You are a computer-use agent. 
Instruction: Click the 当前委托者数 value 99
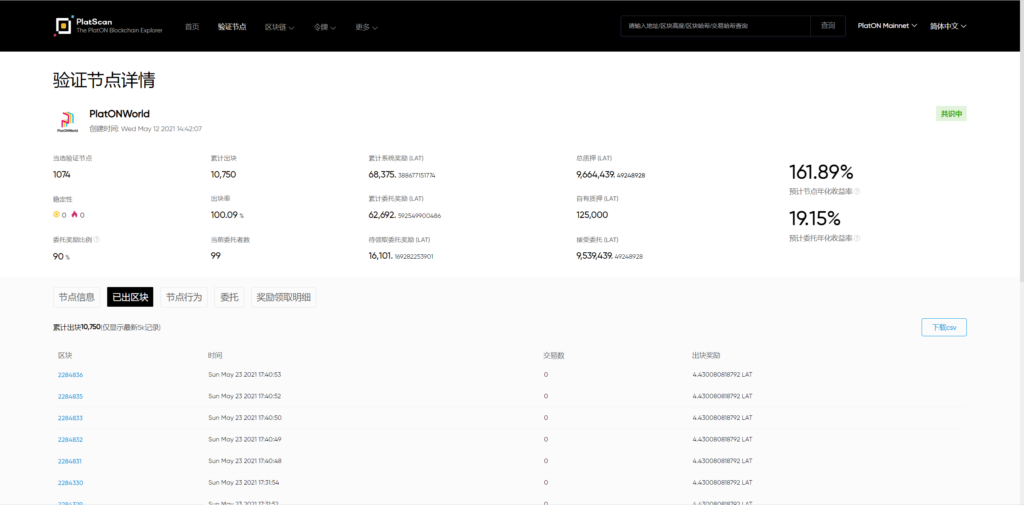(216, 255)
